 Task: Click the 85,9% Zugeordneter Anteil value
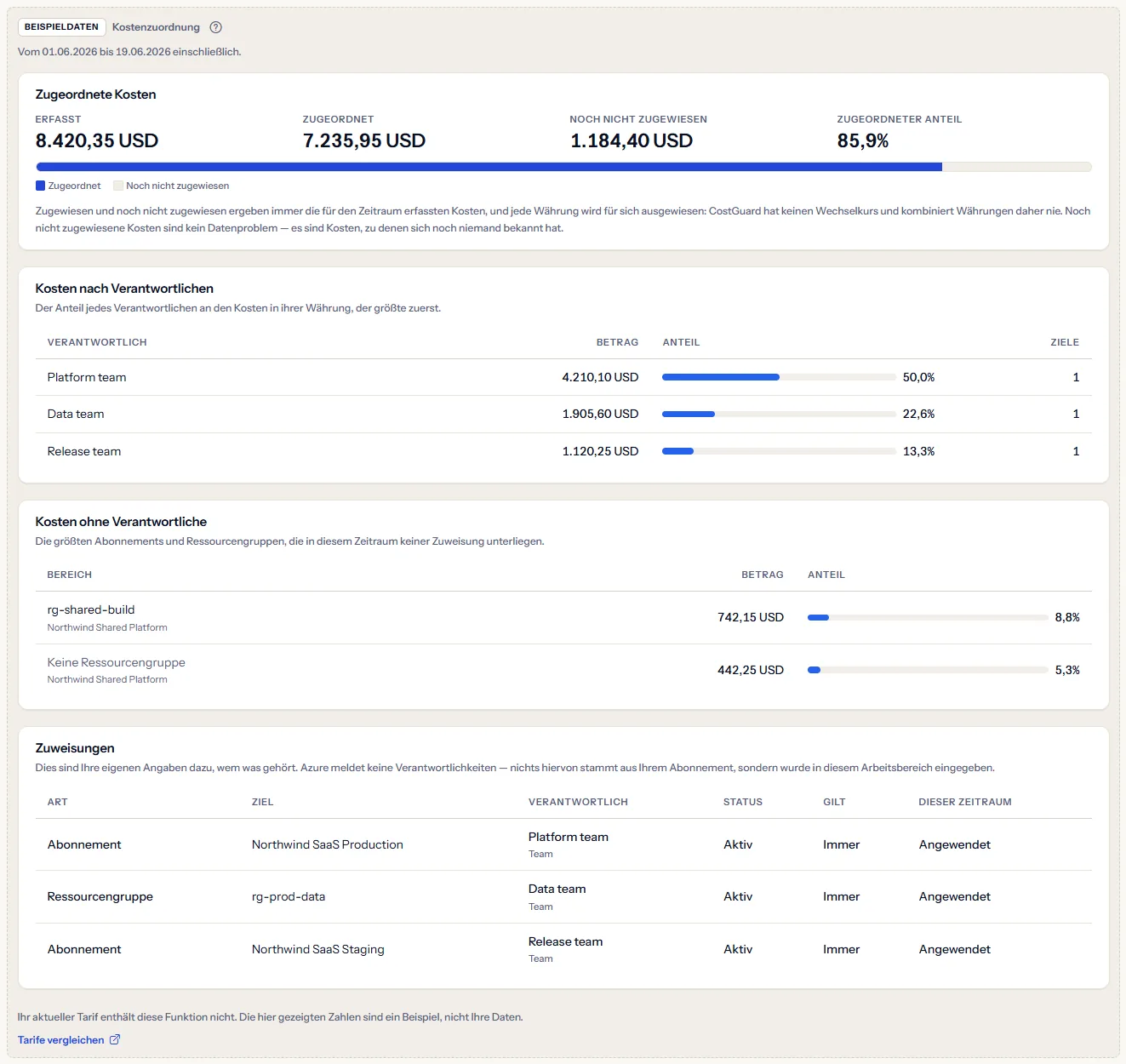pyautogui.click(x=863, y=140)
